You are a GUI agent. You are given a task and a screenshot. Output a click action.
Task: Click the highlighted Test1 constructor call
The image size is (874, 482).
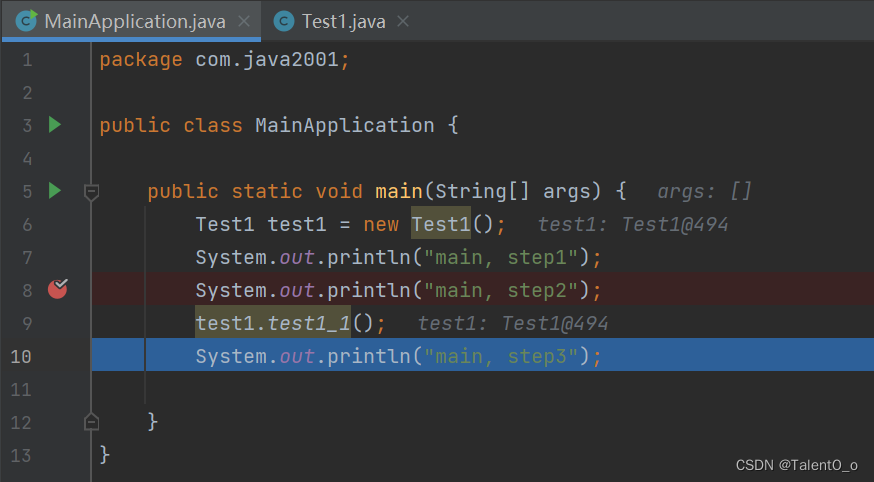tap(441, 224)
